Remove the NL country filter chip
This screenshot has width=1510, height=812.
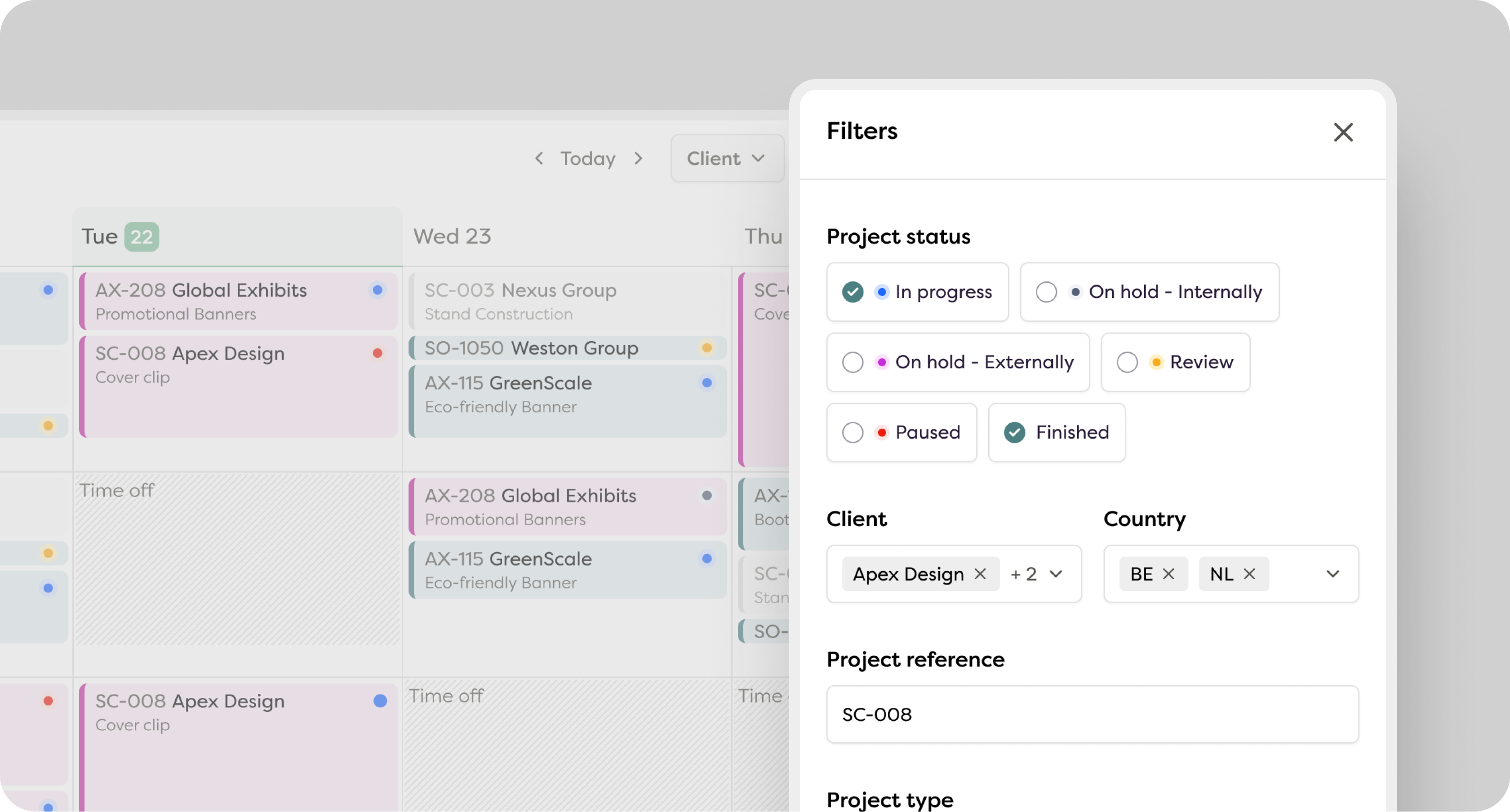1250,574
